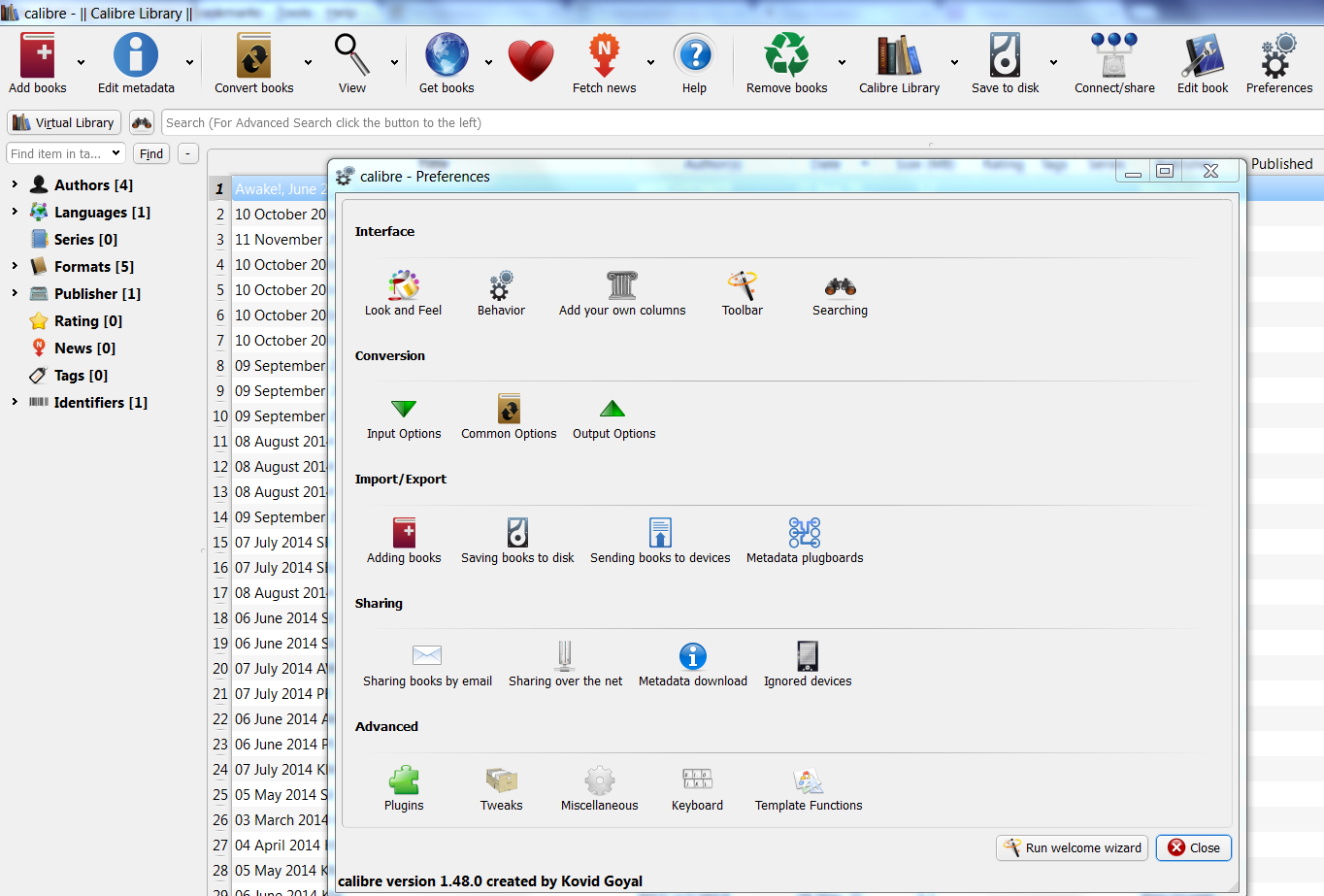Expand the Authors [4] tree node
The image size is (1324, 896).
tap(15, 183)
